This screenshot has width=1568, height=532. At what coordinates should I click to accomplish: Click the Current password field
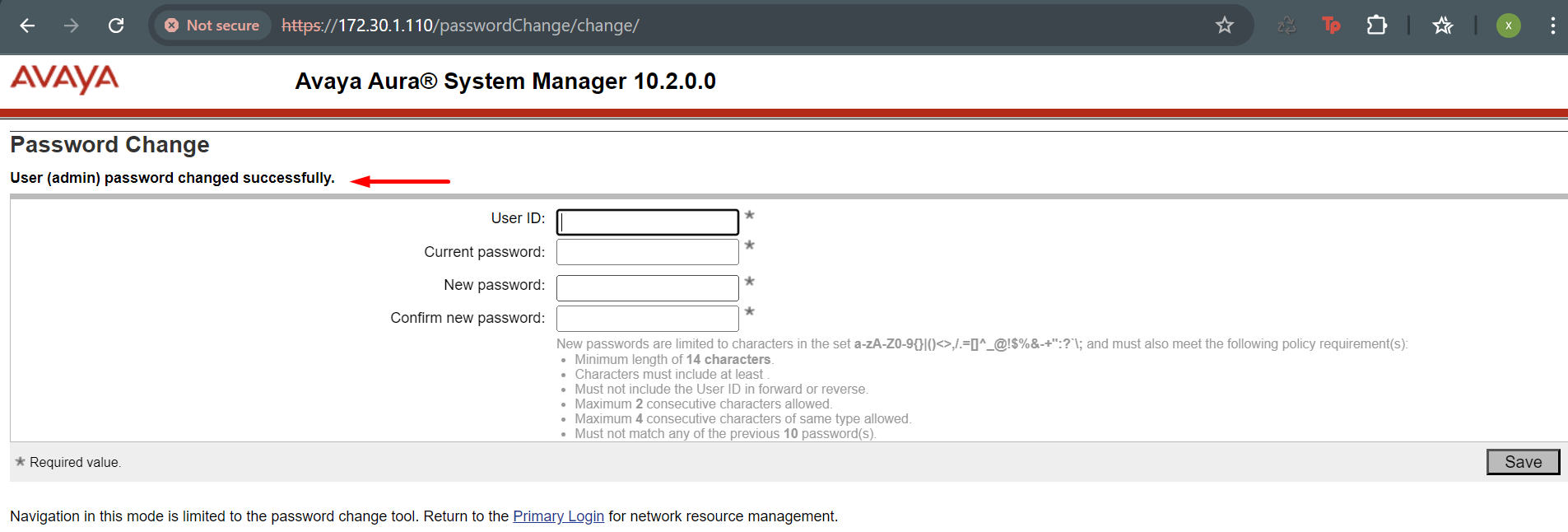648,252
